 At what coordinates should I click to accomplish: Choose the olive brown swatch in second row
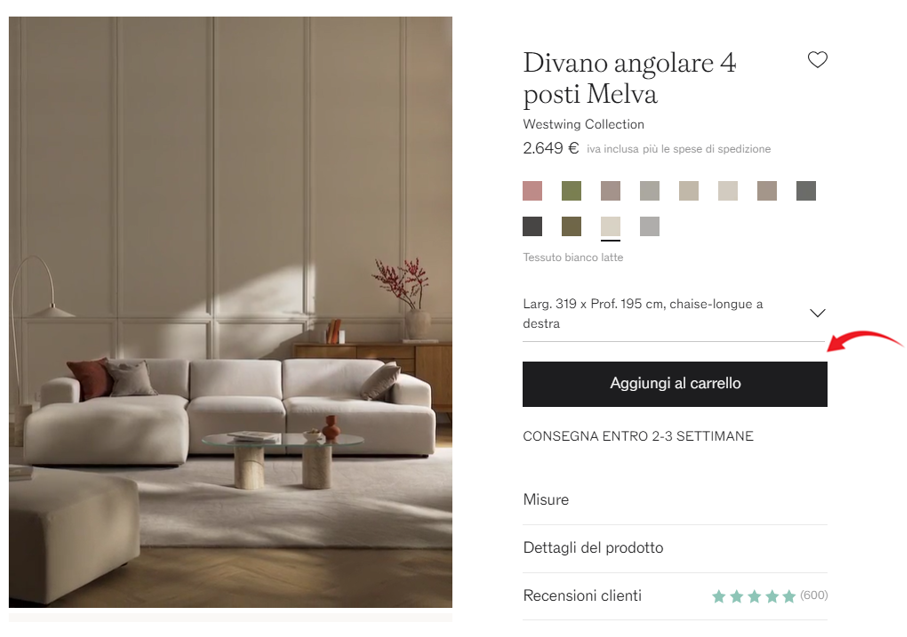tap(572, 226)
